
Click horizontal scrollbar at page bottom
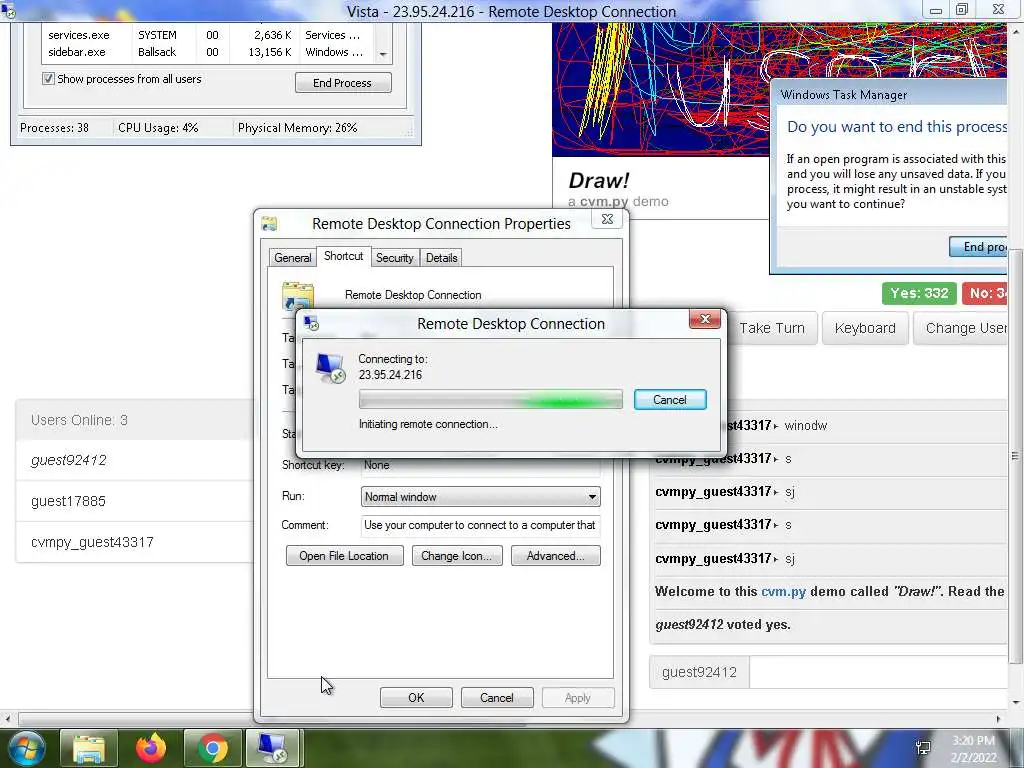click(272, 719)
